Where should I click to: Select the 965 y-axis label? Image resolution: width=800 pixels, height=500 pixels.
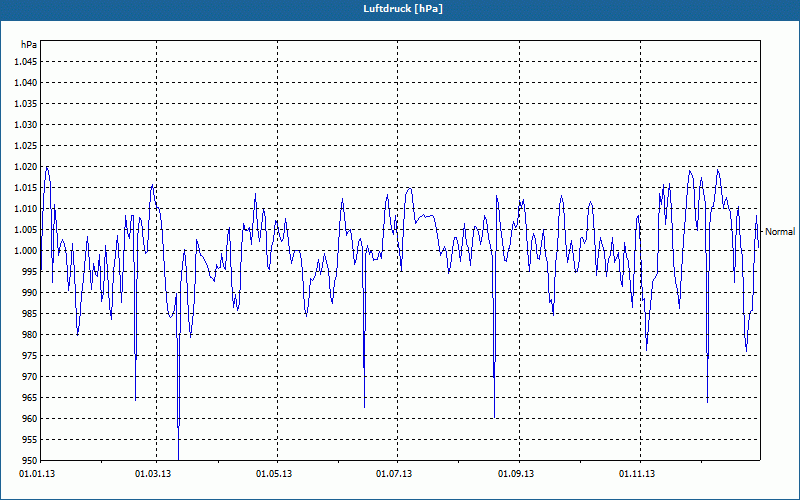click(x=30, y=397)
